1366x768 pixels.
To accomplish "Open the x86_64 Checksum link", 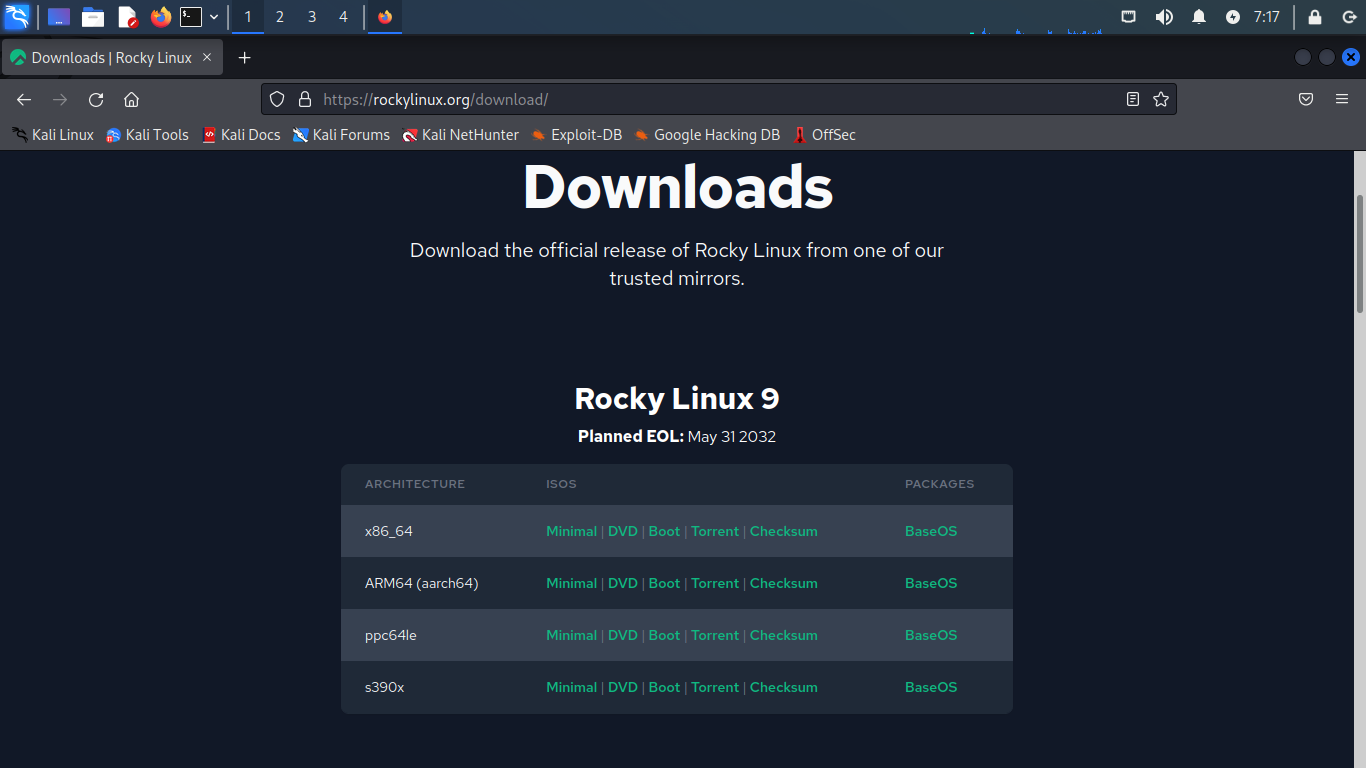I will click(784, 531).
